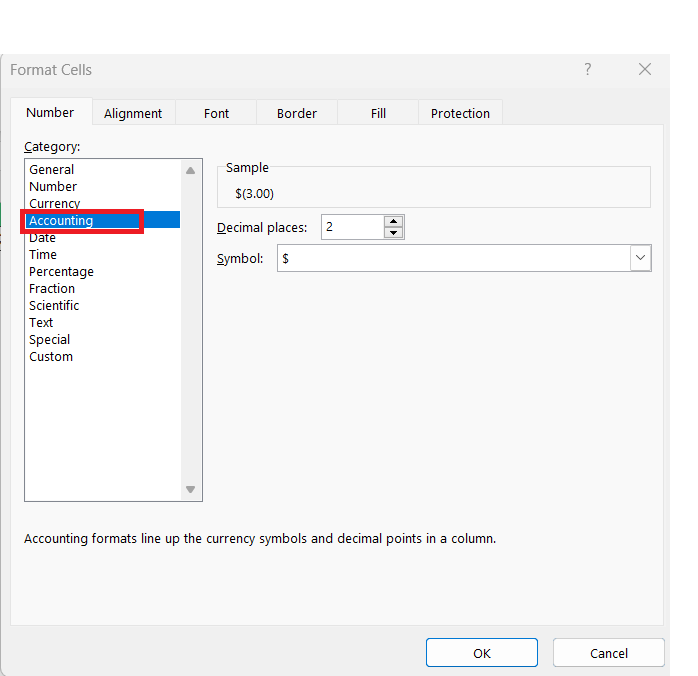Click the Cancel button
The image size is (698, 676).
[x=609, y=653]
